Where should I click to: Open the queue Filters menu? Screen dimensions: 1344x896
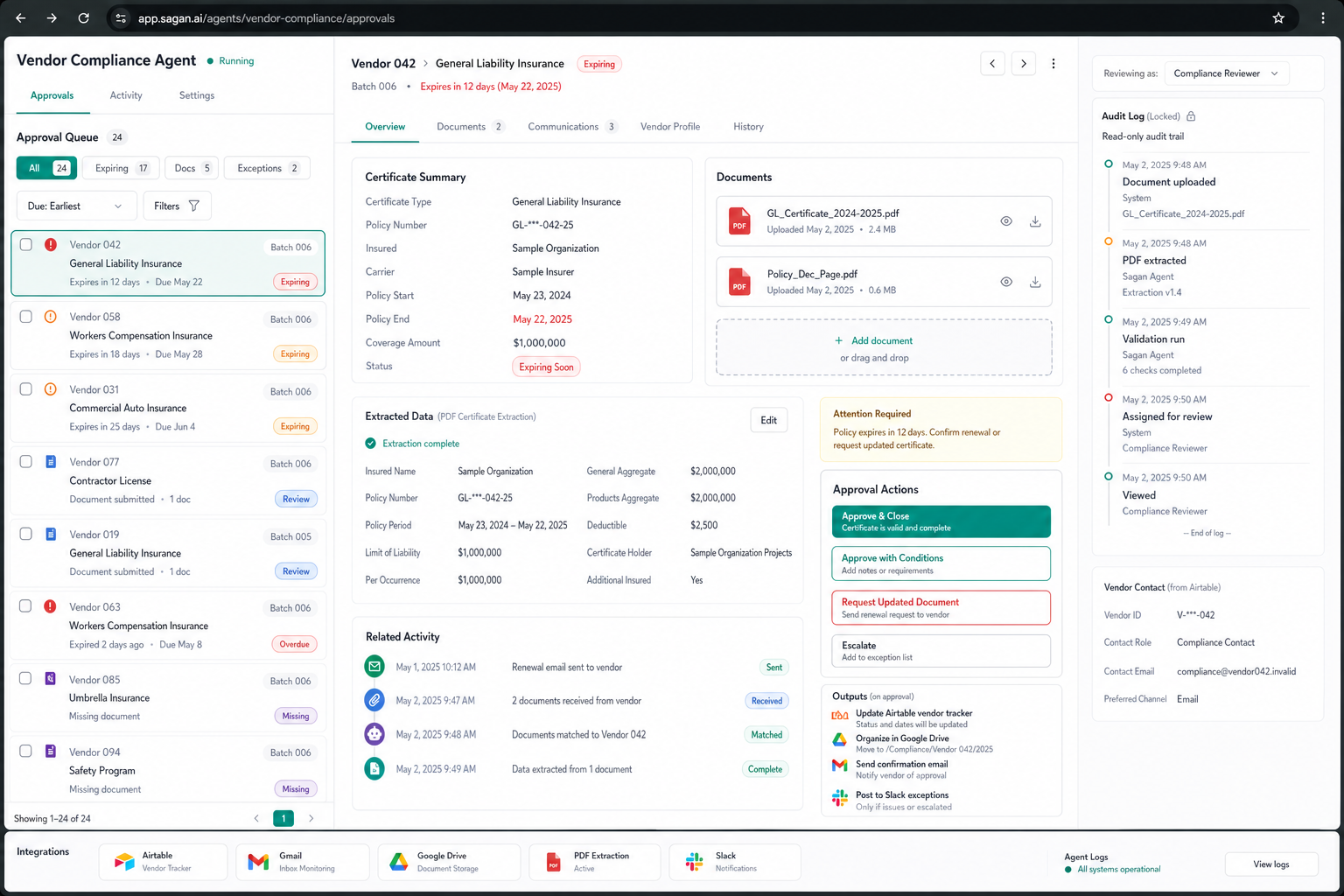[x=177, y=206]
